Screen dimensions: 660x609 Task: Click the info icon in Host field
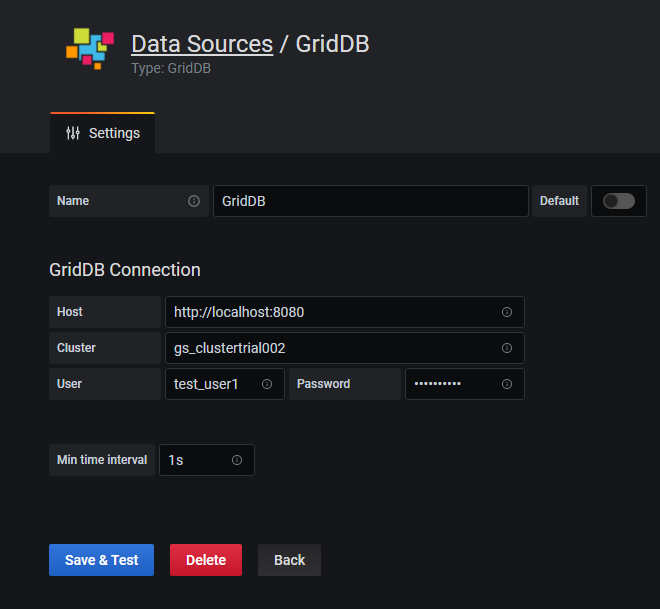pos(506,312)
